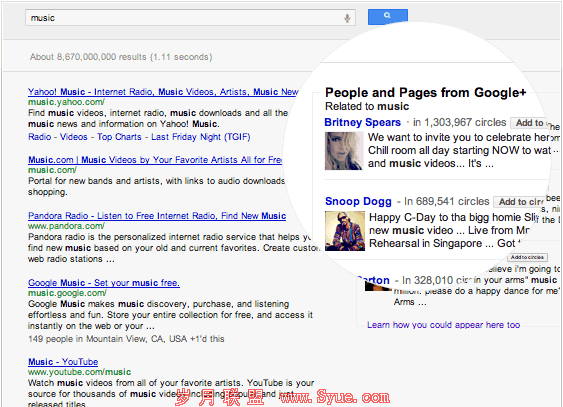The width and height of the screenshot is (563, 407).
Task: Click small Add to circles button below Snoop Dogg
Action: pyautogui.click(x=527, y=257)
